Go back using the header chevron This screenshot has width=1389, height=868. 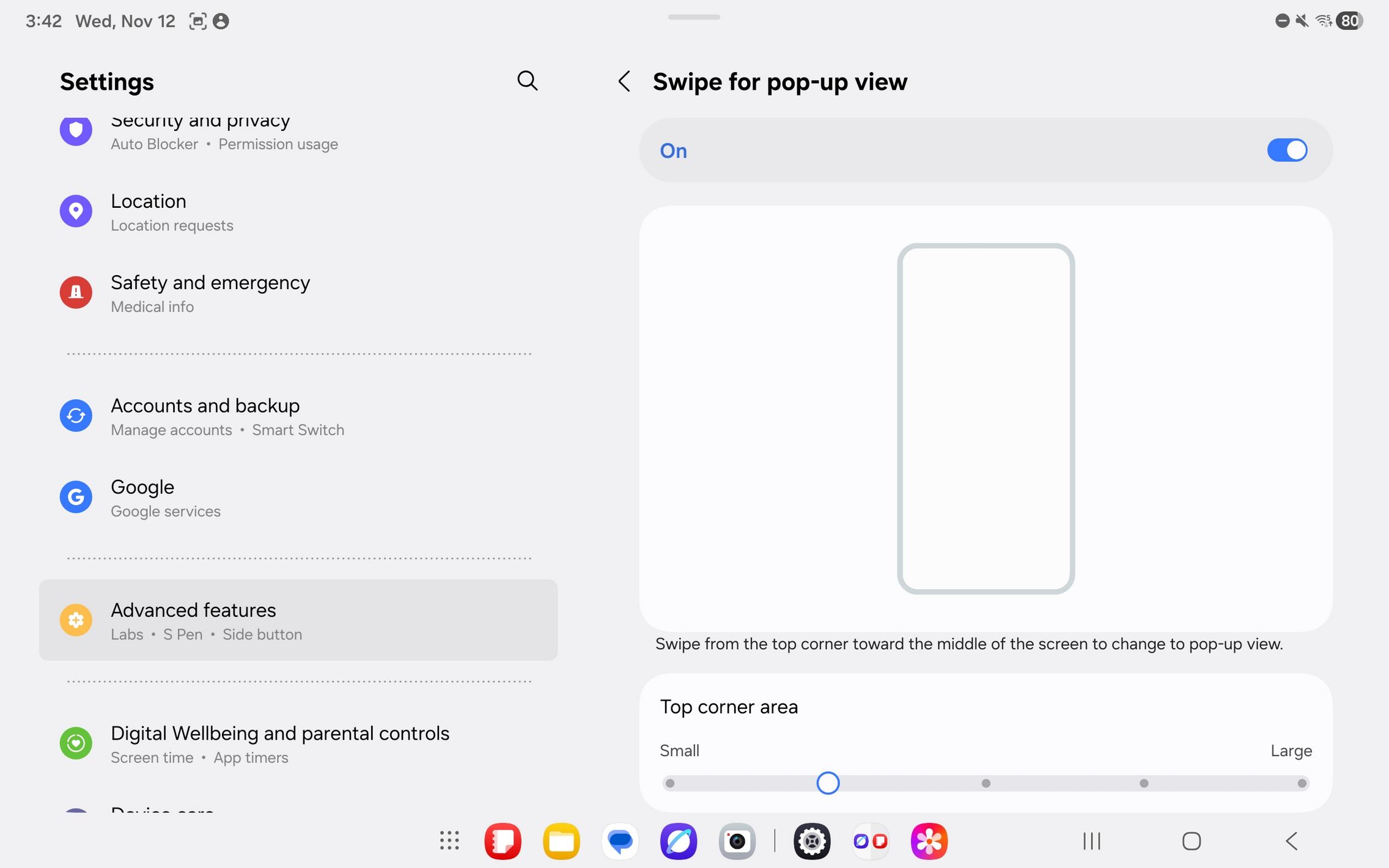(x=624, y=81)
